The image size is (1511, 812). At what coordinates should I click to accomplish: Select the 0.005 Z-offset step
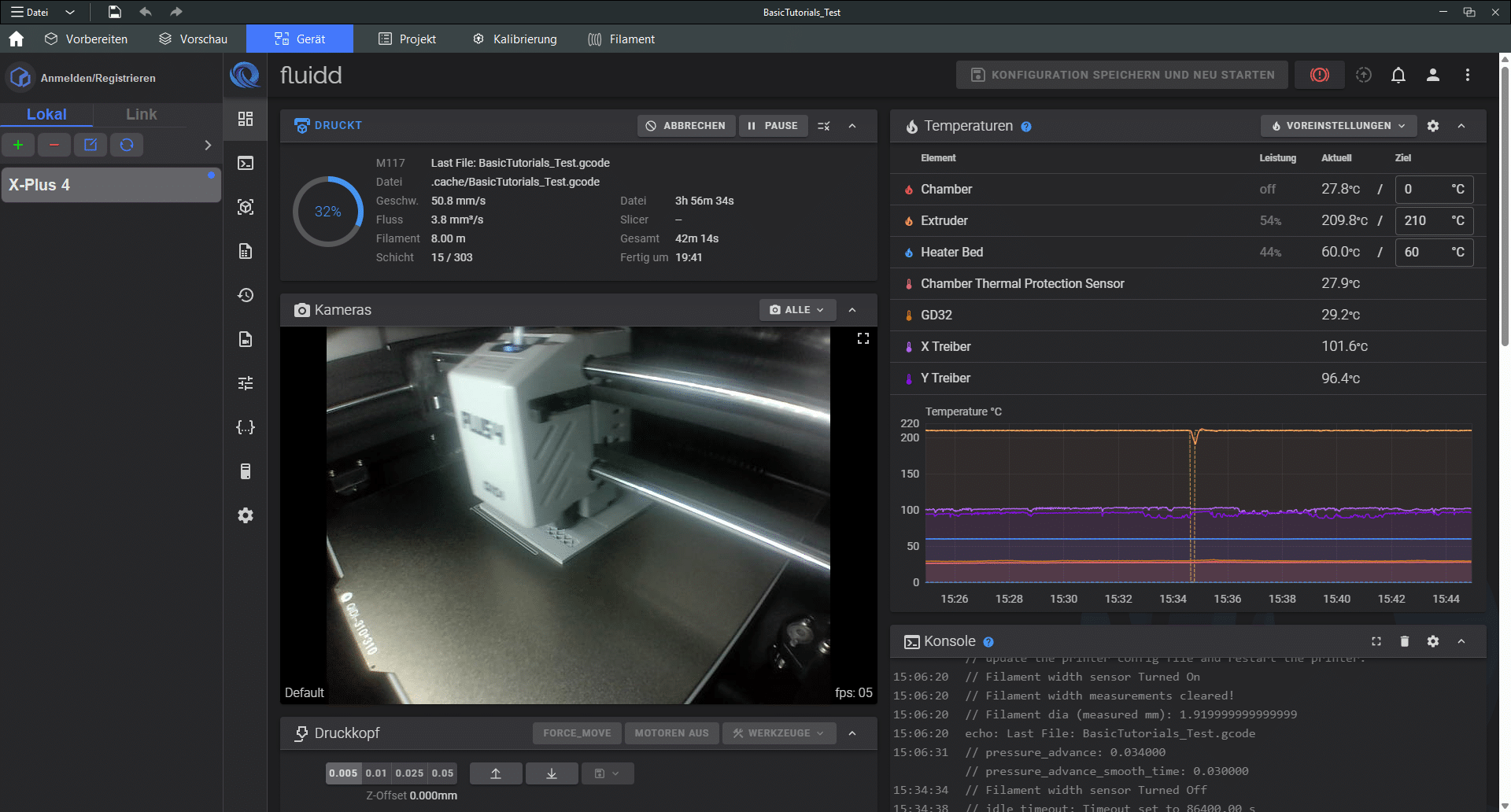point(343,773)
